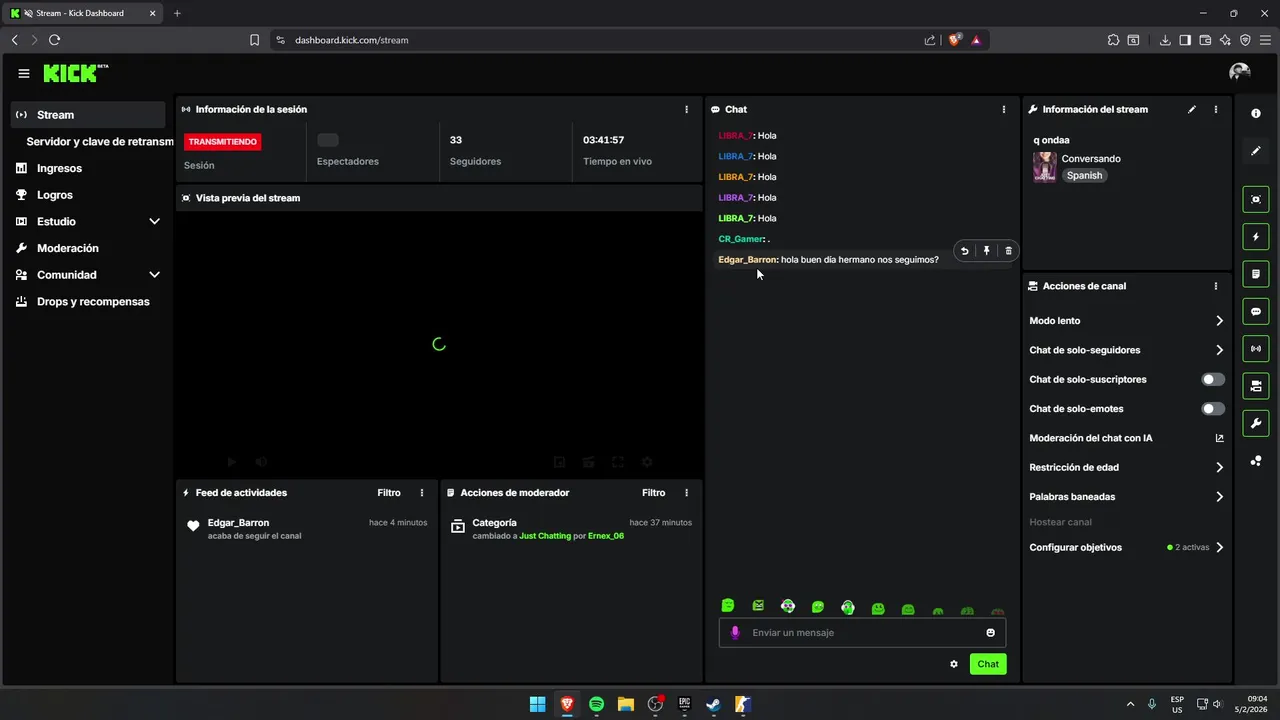
Task: Toggle Chat de solo-emotes switch
Action: (1213, 409)
